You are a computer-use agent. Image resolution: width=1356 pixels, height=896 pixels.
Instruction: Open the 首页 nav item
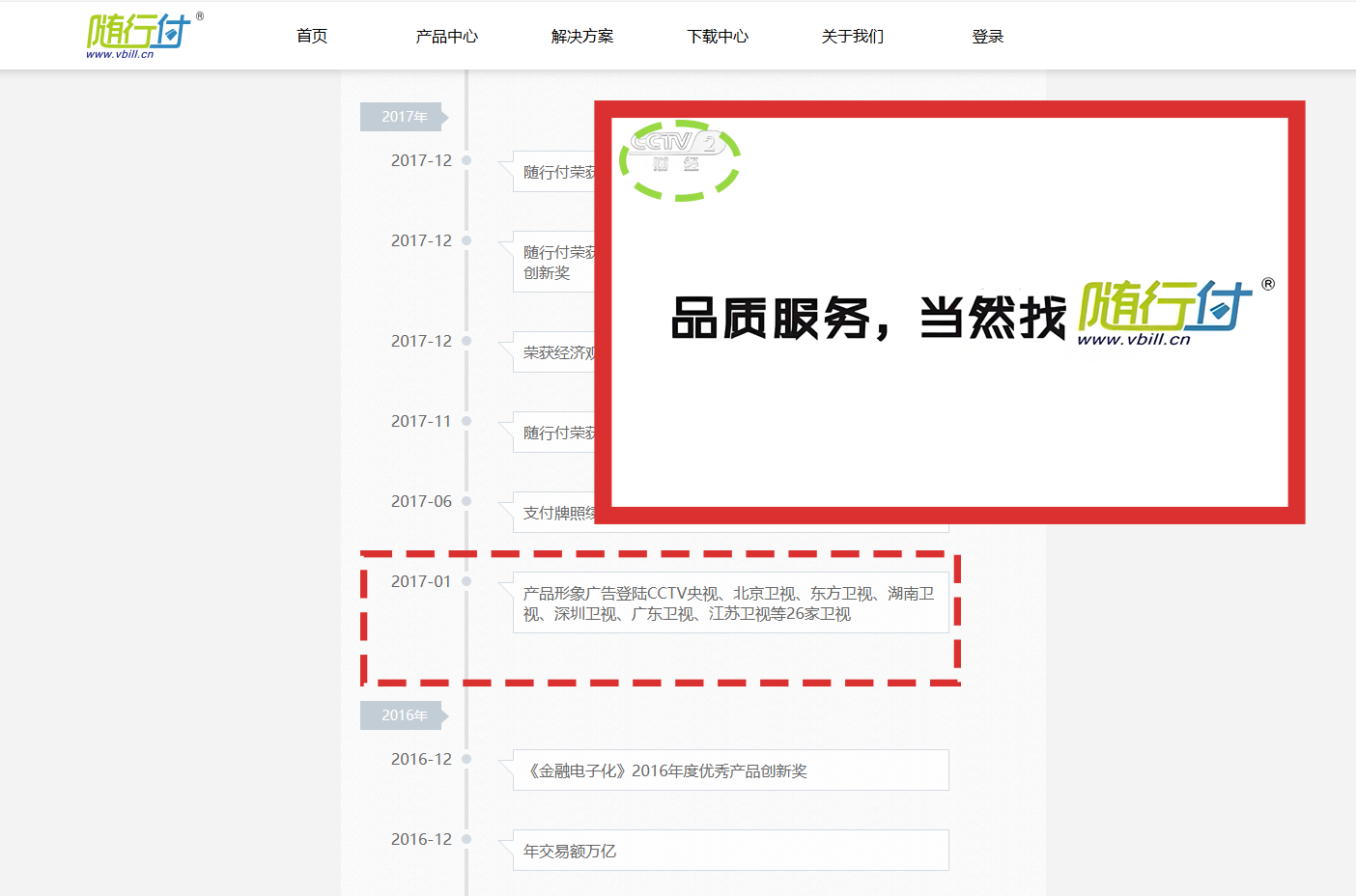pyautogui.click(x=312, y=37)
